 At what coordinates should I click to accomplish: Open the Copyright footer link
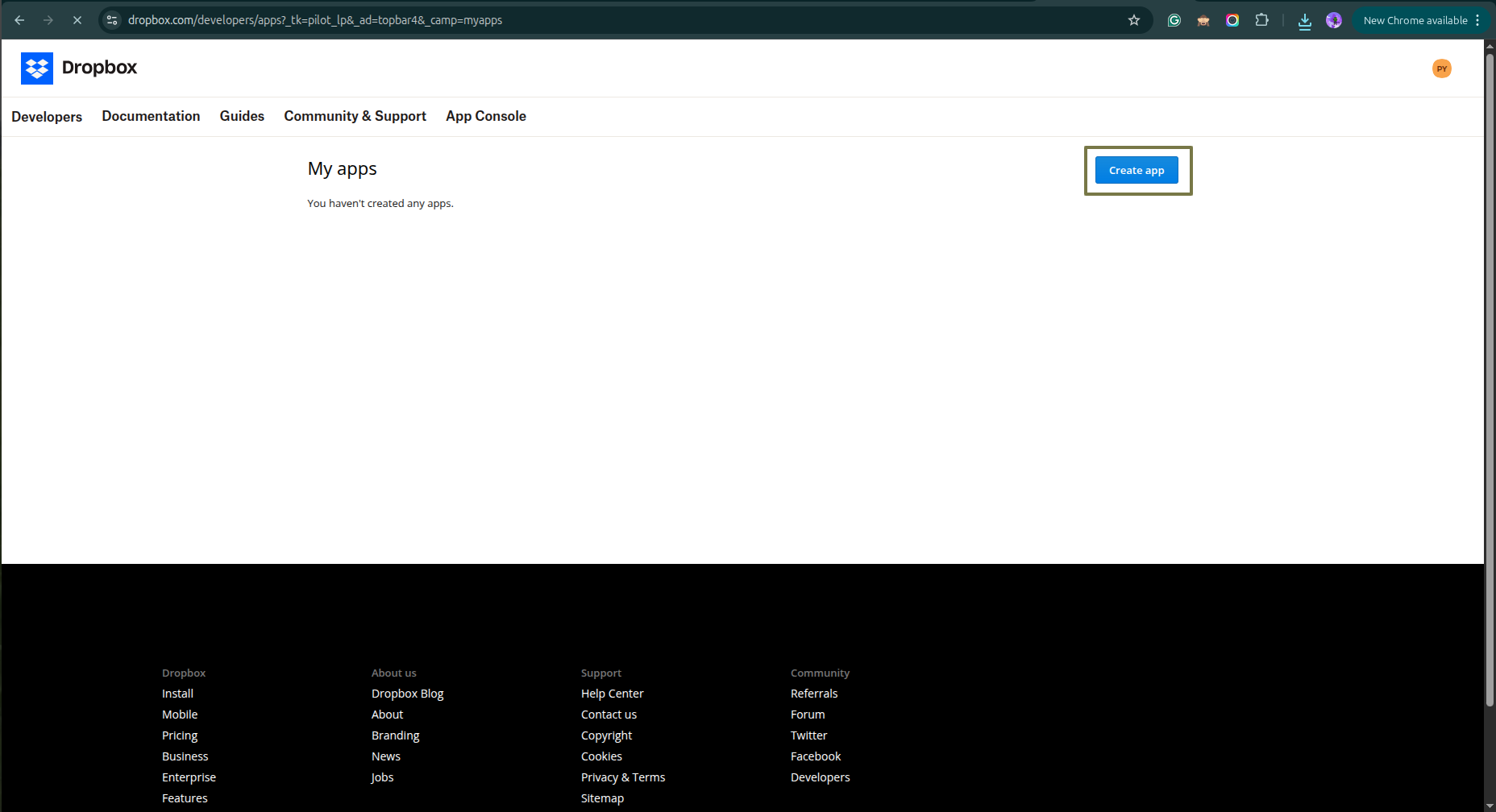(607, 735)
